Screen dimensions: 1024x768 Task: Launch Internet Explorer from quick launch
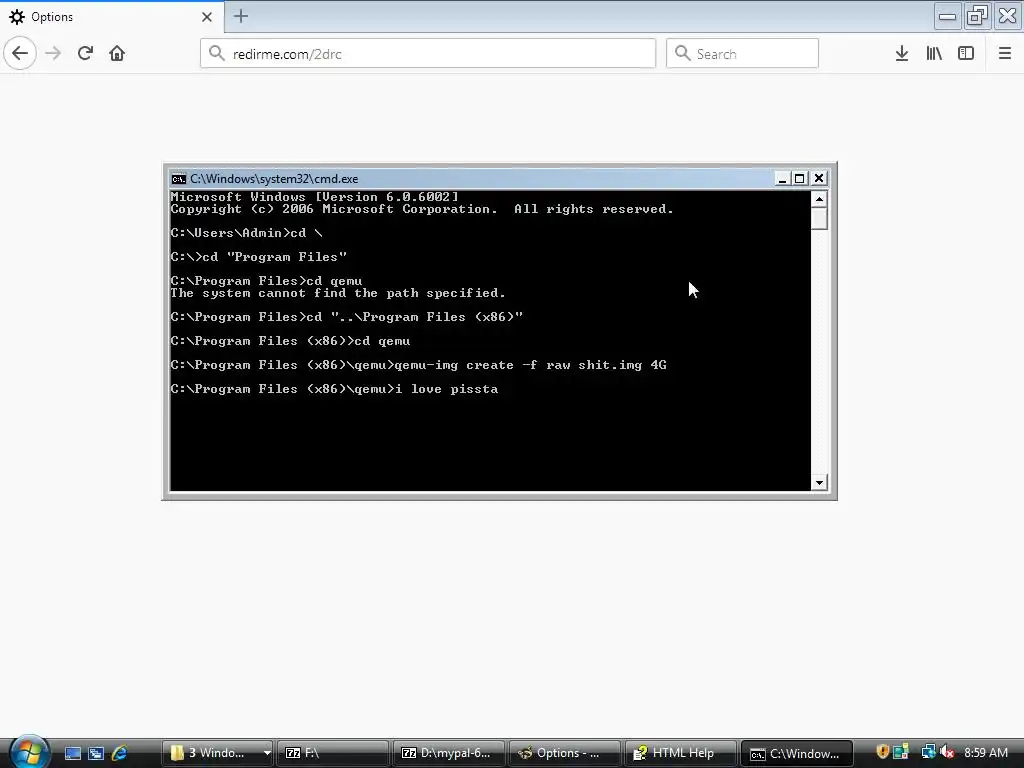(120, 753)
